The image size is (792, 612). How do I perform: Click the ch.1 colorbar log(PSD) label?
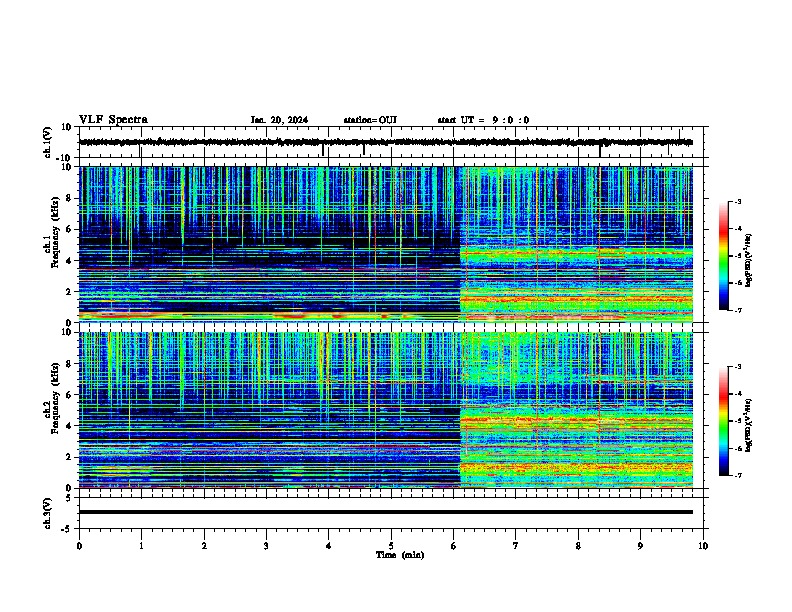coord(748,260)
